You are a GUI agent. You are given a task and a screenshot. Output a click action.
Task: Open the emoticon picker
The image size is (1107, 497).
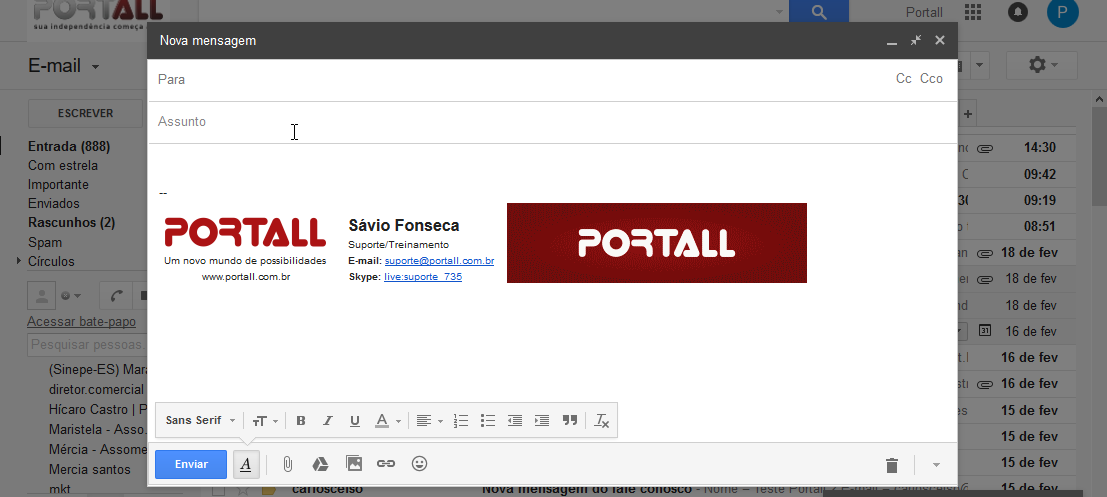click(x=420, y=464)
